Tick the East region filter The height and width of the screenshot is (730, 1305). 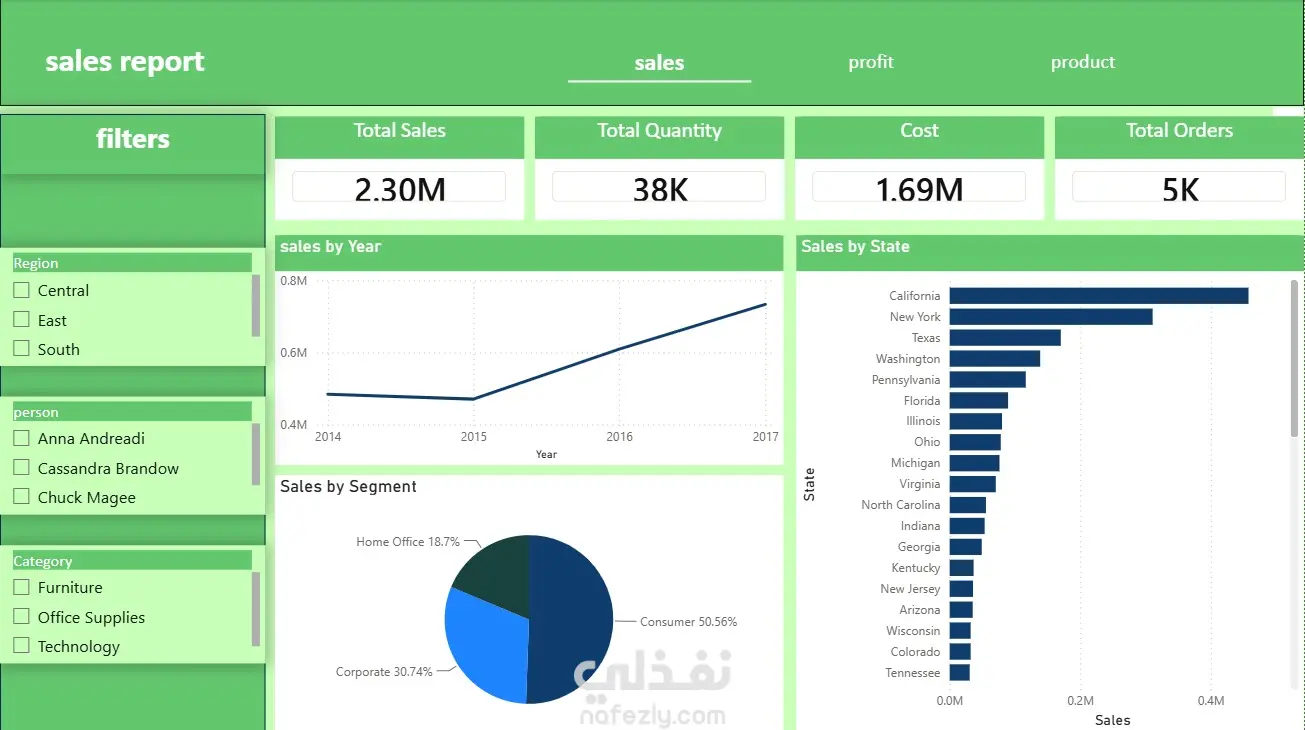click(21, 320)
